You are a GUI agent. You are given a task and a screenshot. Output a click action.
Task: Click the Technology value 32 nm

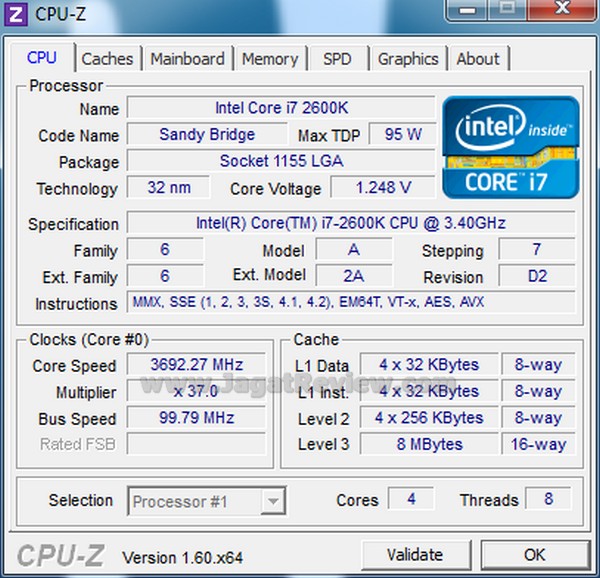tap(169, 187)
